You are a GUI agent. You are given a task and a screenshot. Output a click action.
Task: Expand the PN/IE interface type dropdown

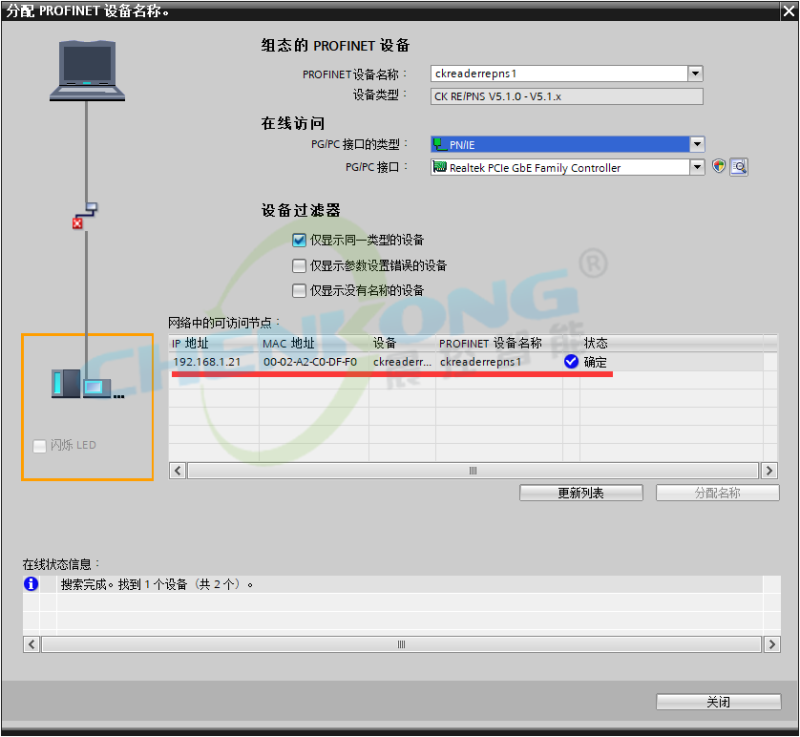pos(697,144)
